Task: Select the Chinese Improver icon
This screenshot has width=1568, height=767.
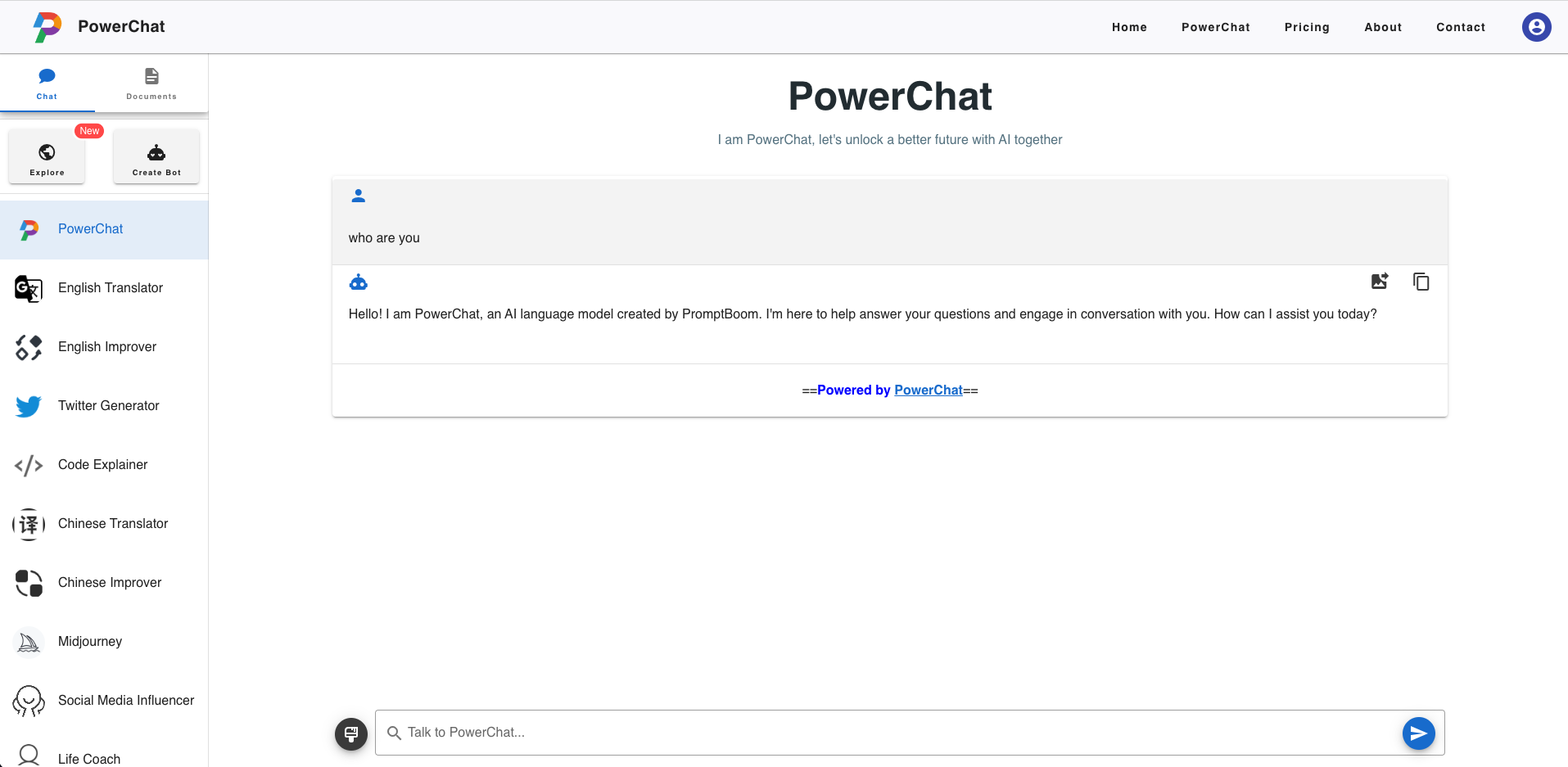Action: (x=29, y=583)
